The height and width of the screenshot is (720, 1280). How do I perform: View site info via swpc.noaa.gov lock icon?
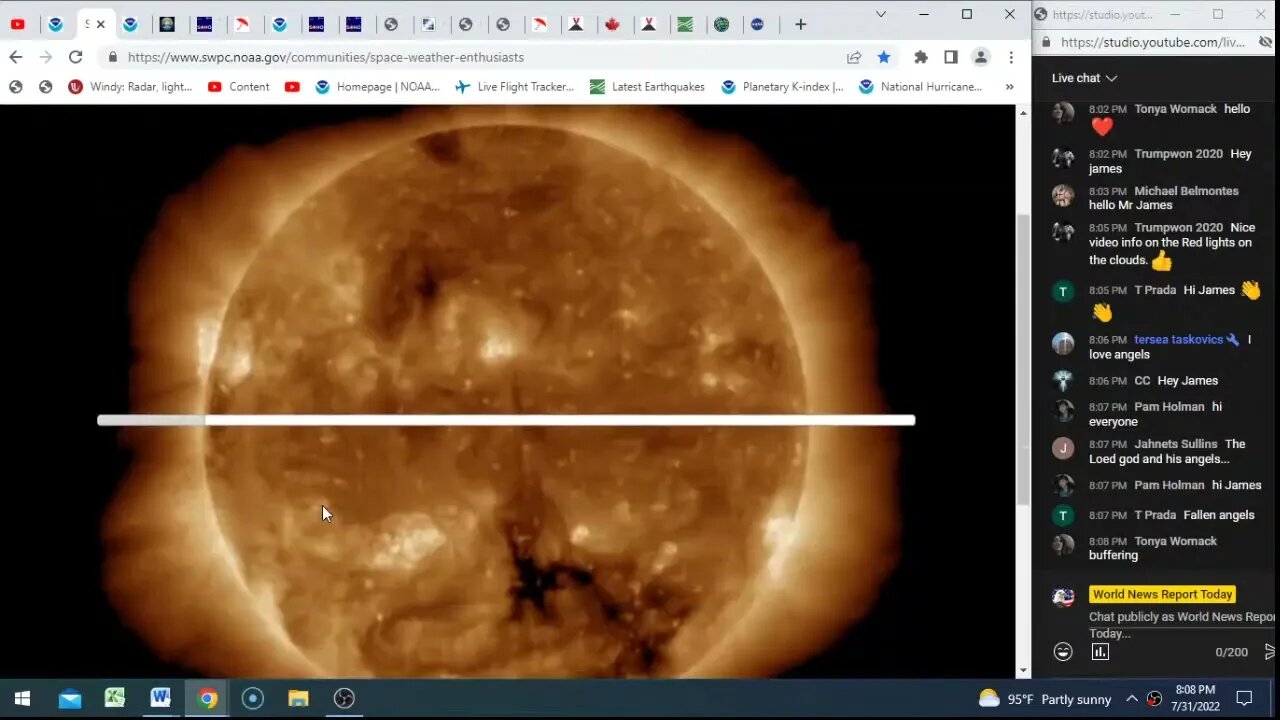(x=112, y=57)
